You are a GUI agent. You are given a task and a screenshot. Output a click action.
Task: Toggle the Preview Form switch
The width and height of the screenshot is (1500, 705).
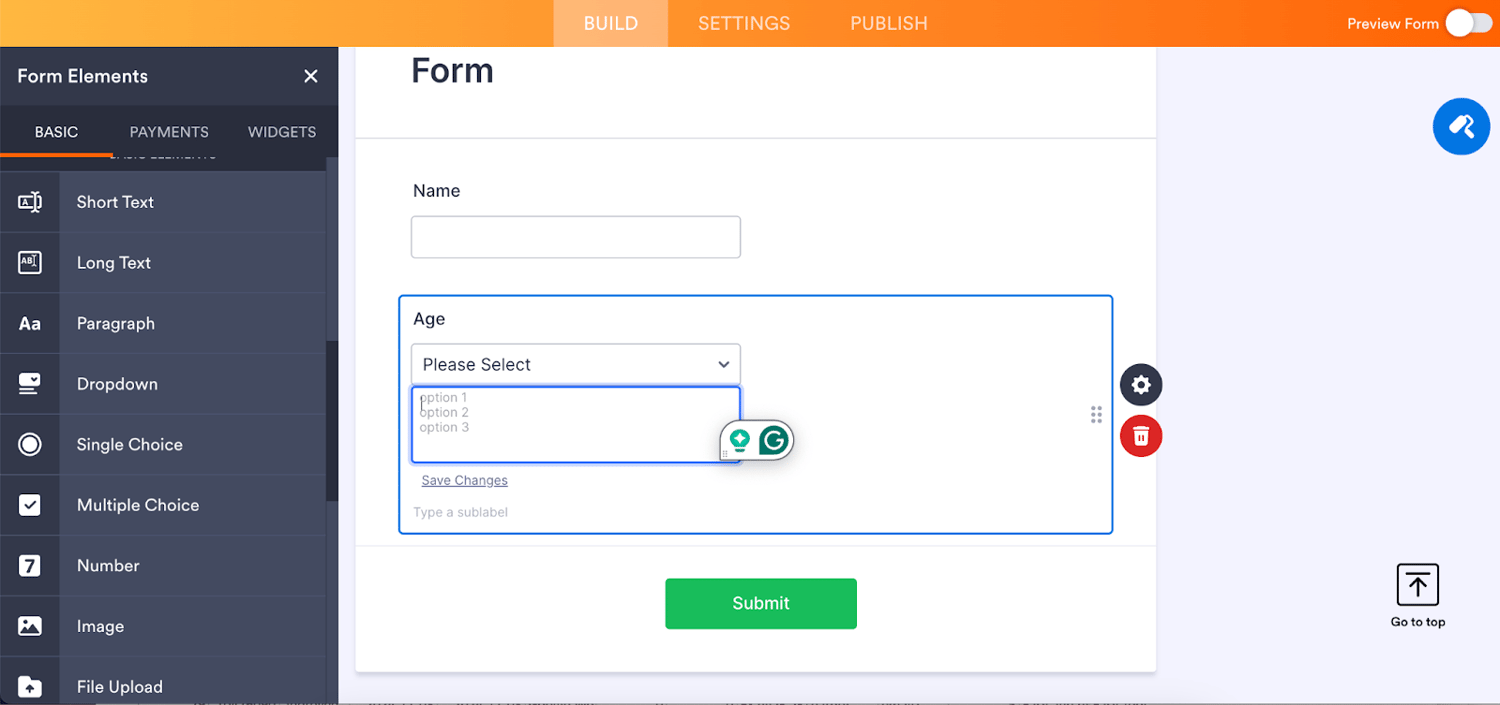[1468, 22]
